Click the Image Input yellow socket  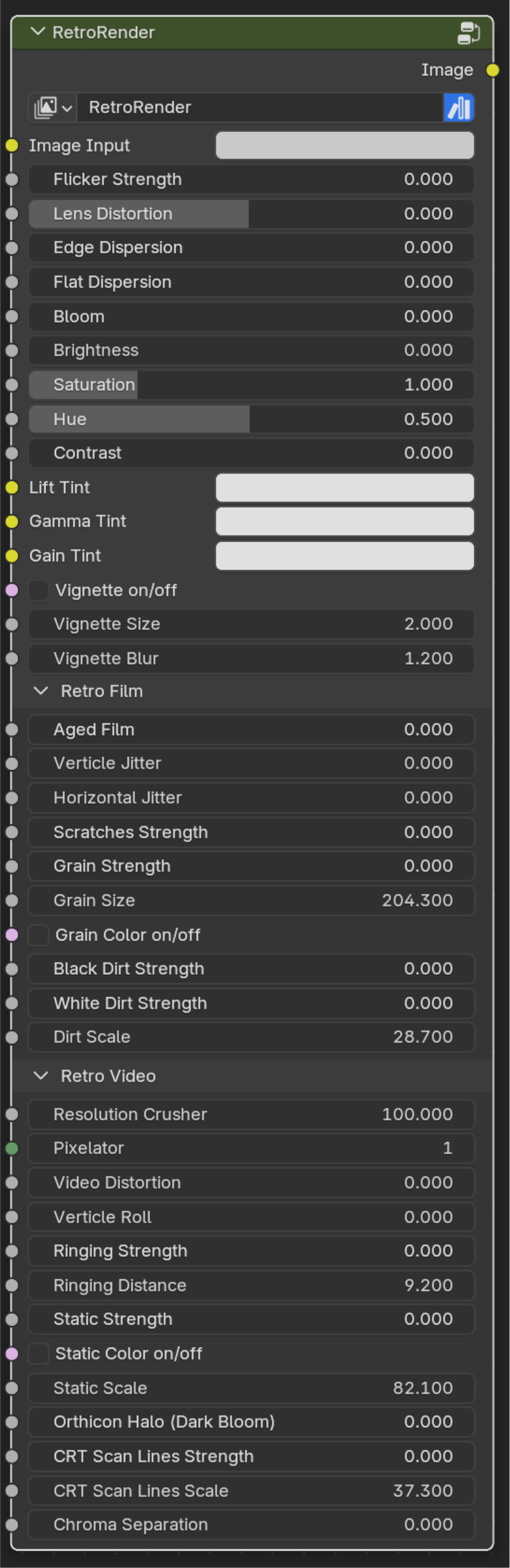[12, 146]
